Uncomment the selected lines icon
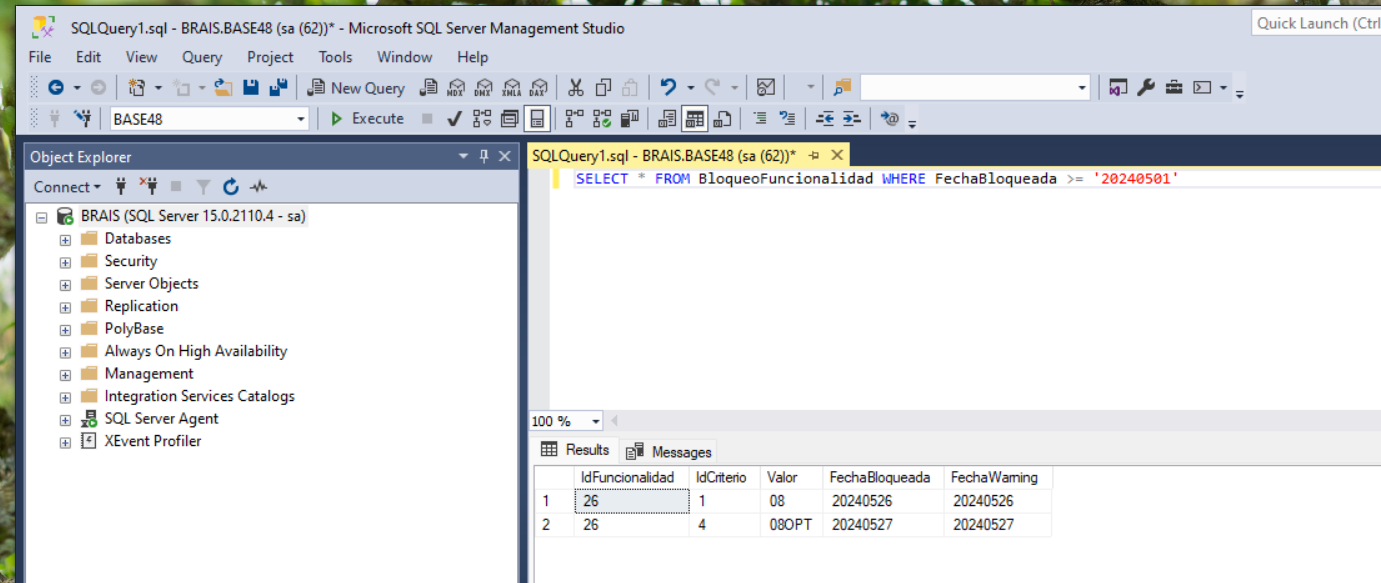 pos(787,118)
